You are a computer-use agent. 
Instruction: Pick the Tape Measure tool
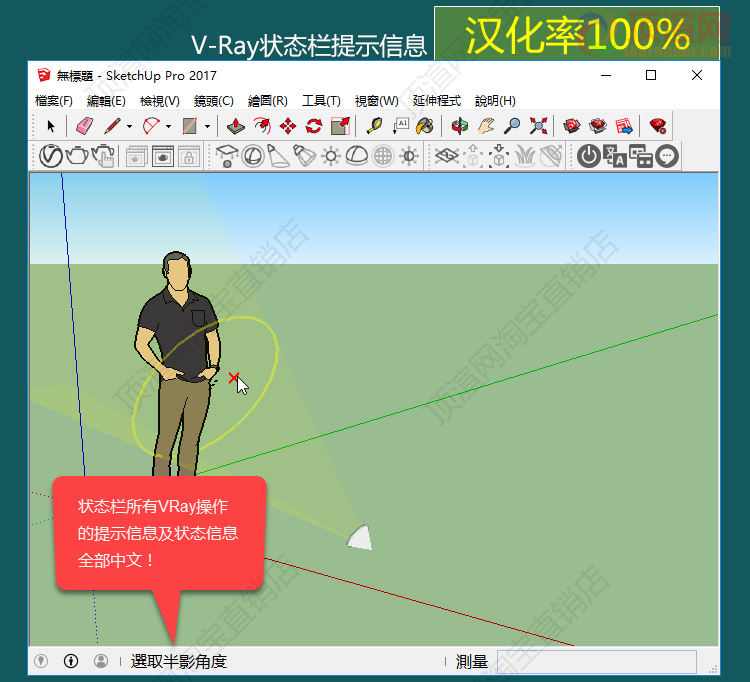374,126
